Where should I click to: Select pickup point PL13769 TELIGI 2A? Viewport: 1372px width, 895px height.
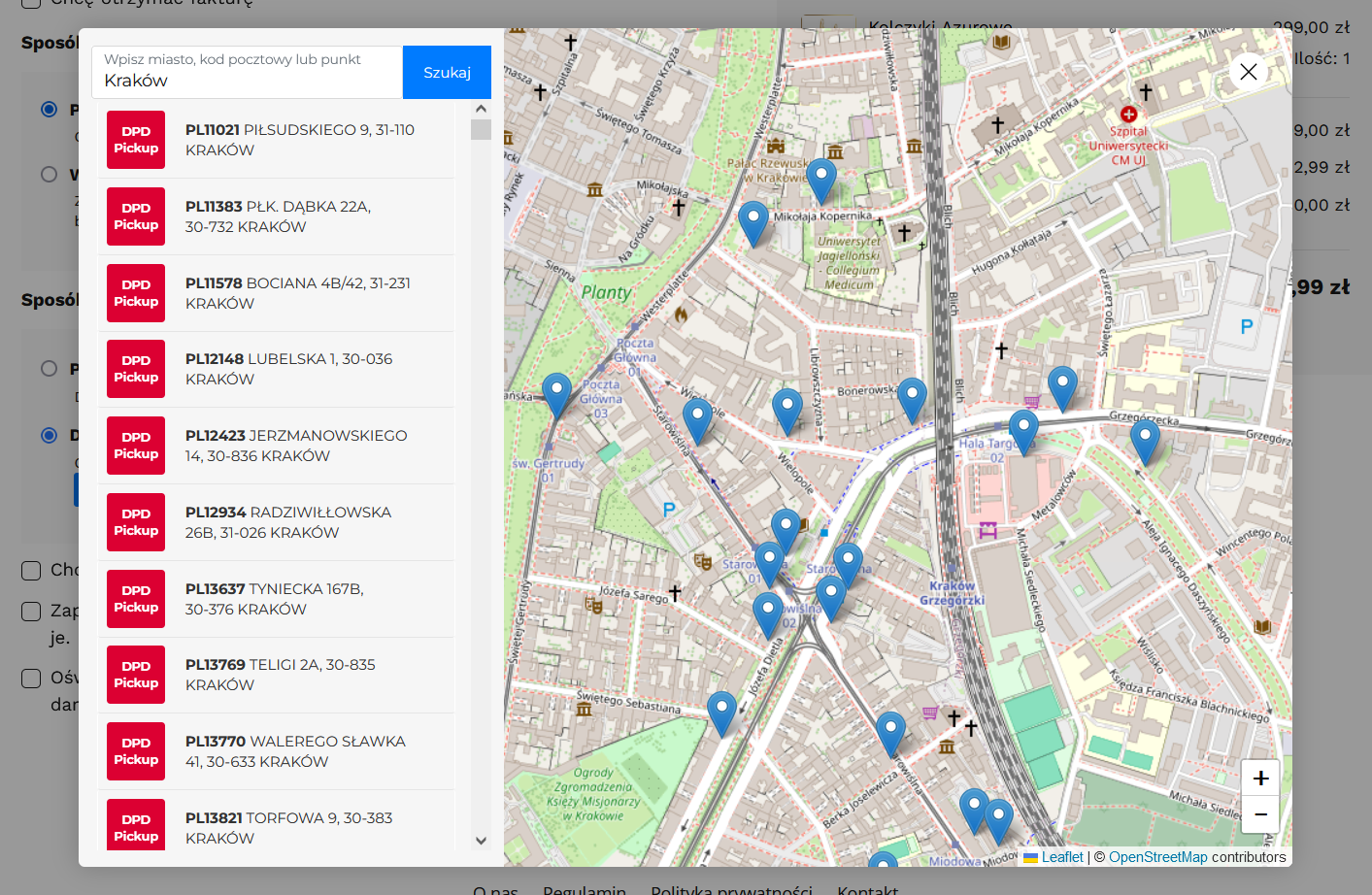point(277,675)
